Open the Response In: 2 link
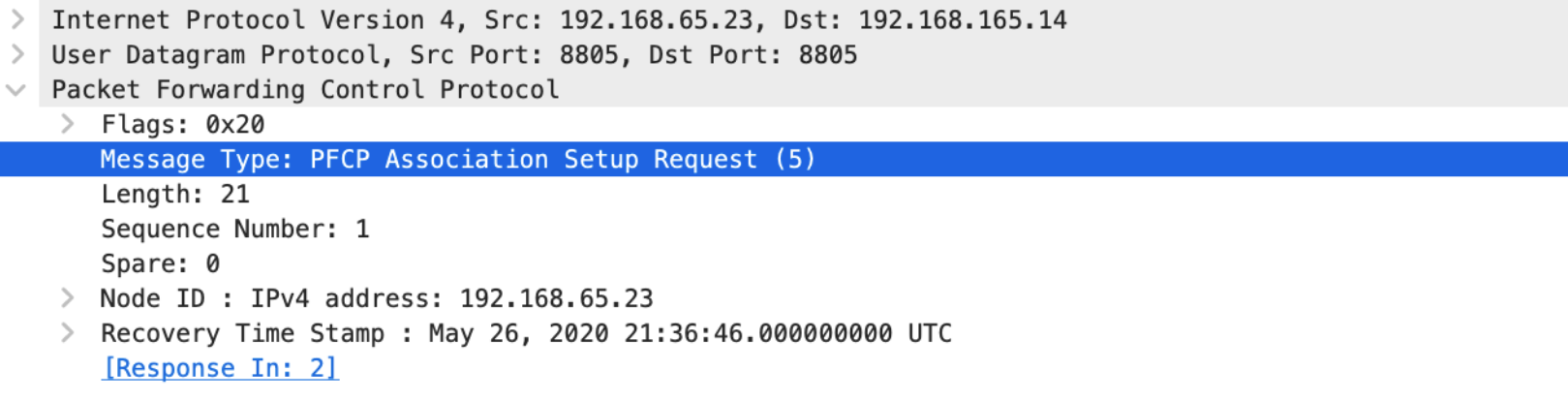The image size is (1568, 401). [220, 368]
